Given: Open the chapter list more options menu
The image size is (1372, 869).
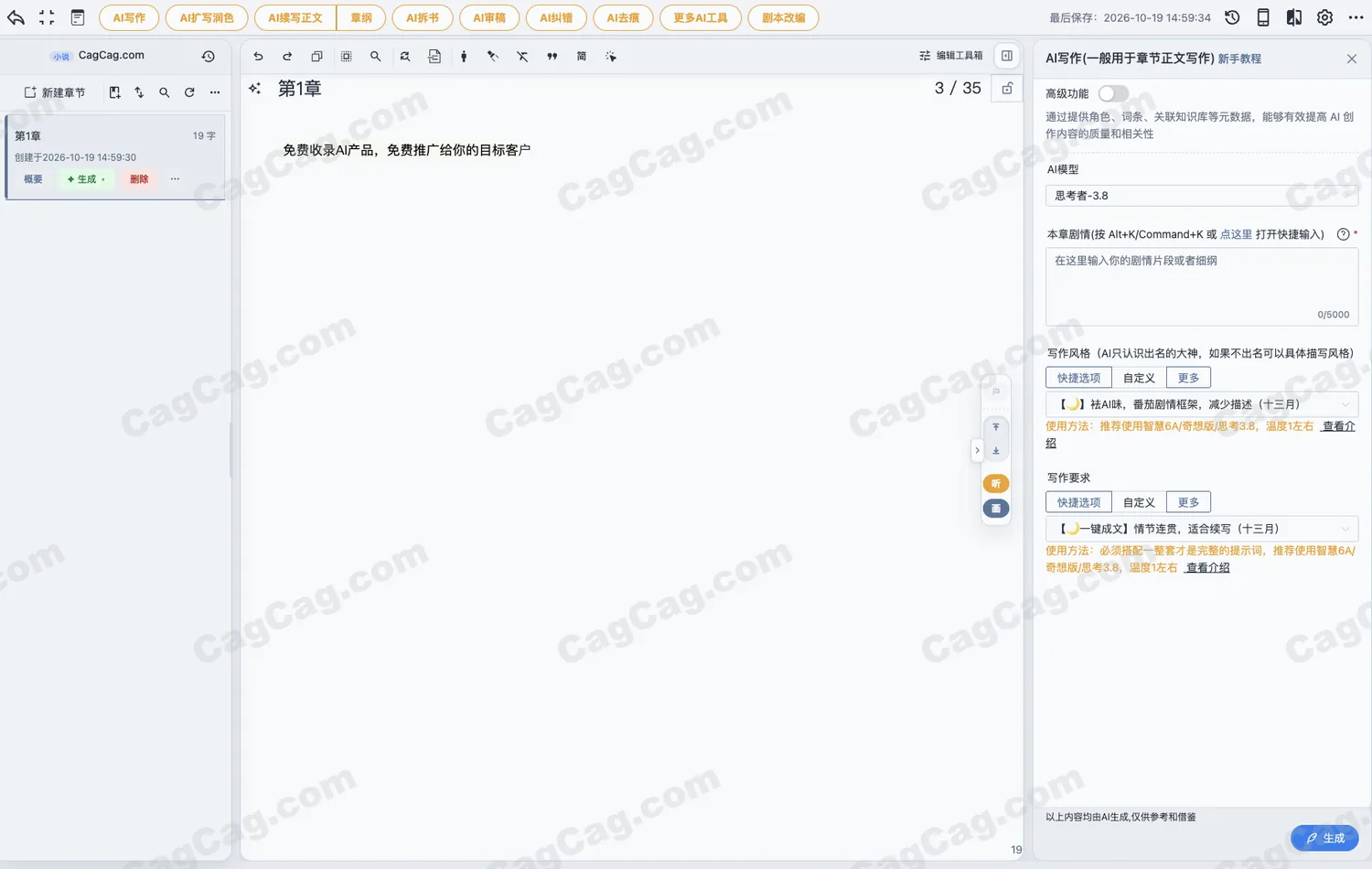Looking at the screenshot, I should coord(215,92).
